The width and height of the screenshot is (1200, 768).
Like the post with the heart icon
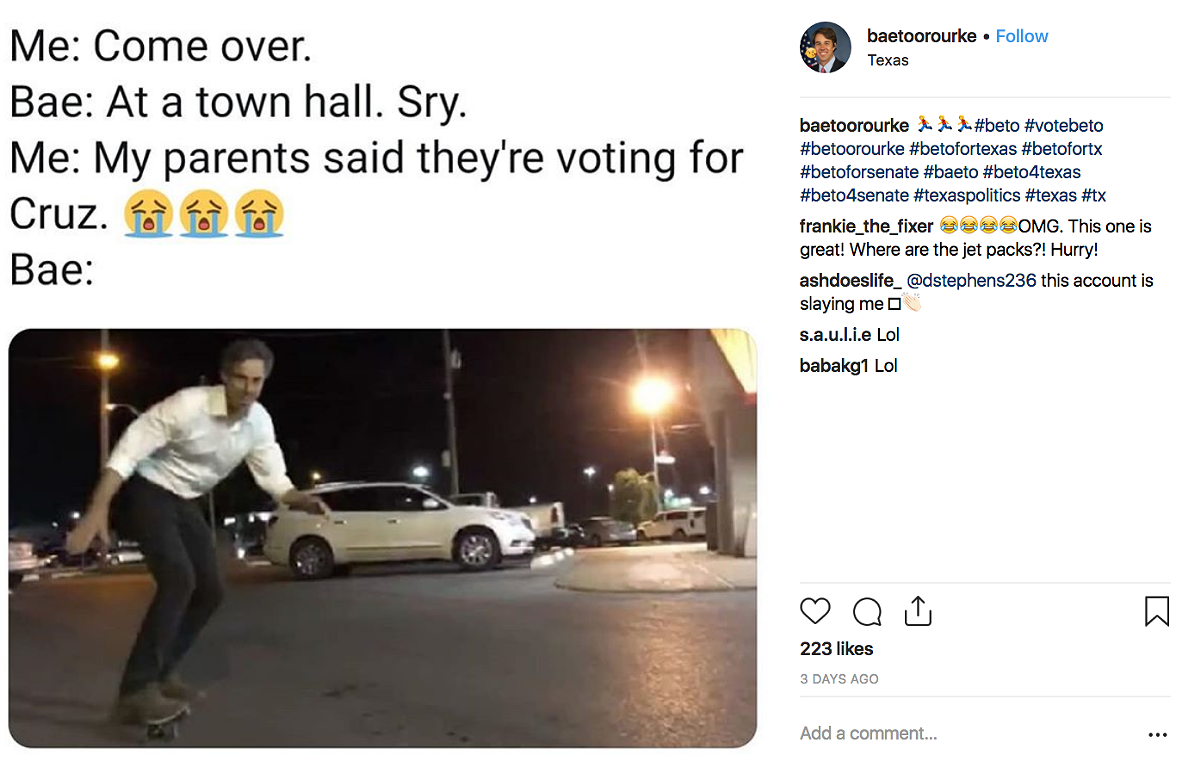(x=815, y=611)
